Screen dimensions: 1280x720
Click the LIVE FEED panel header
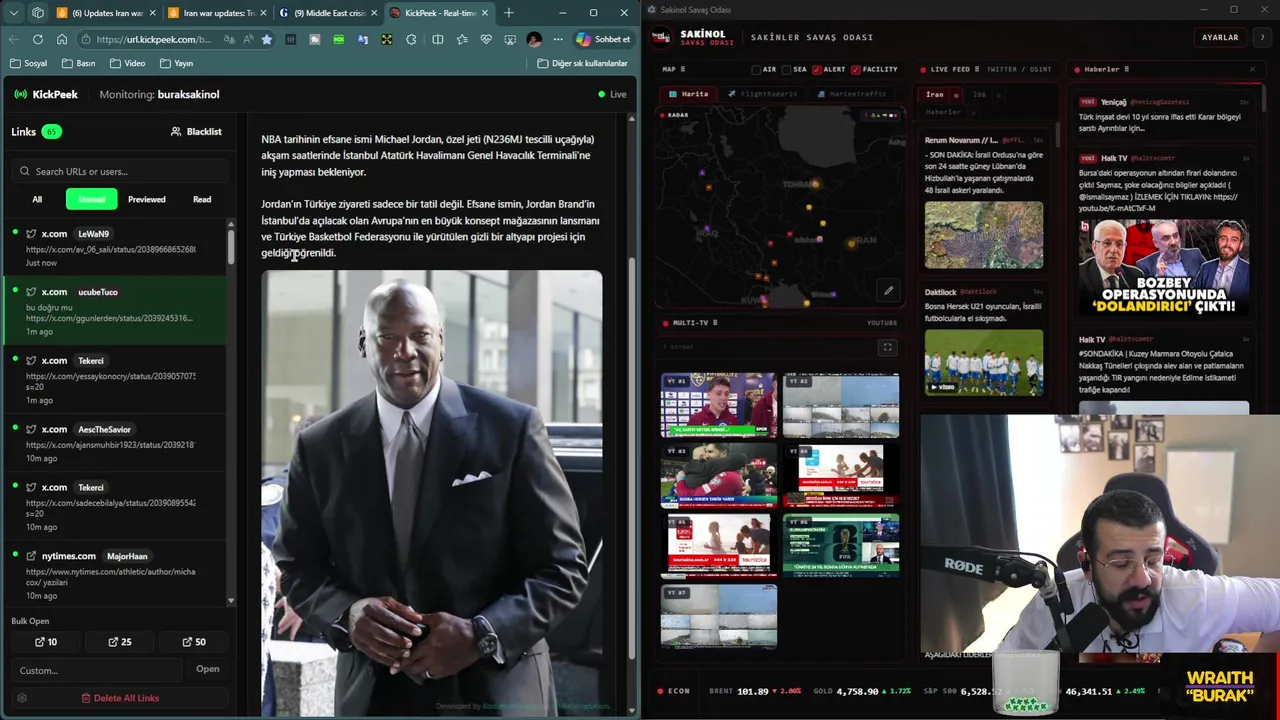[x=986, y=69]
